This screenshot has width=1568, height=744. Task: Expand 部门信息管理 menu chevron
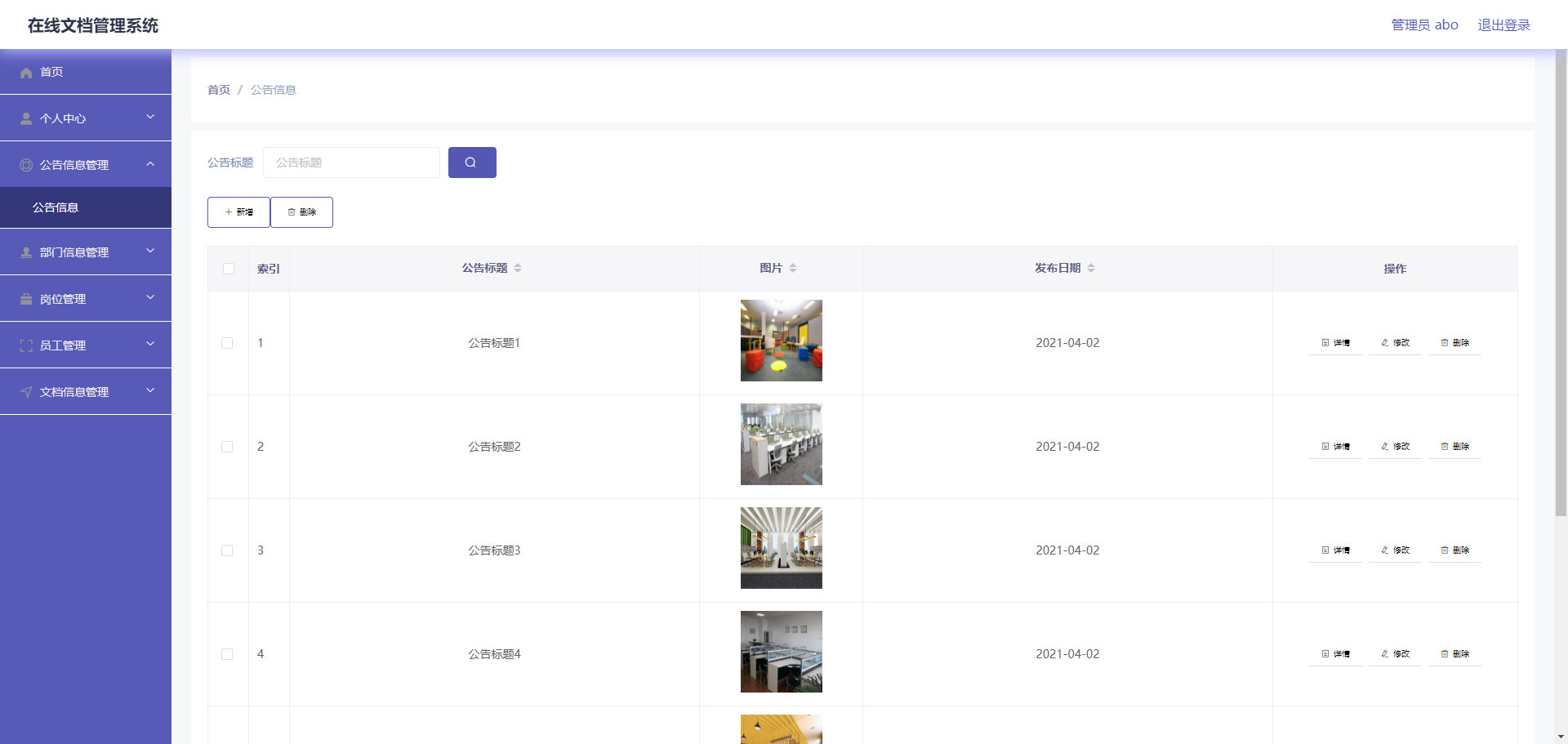click(x=150, y=251)
